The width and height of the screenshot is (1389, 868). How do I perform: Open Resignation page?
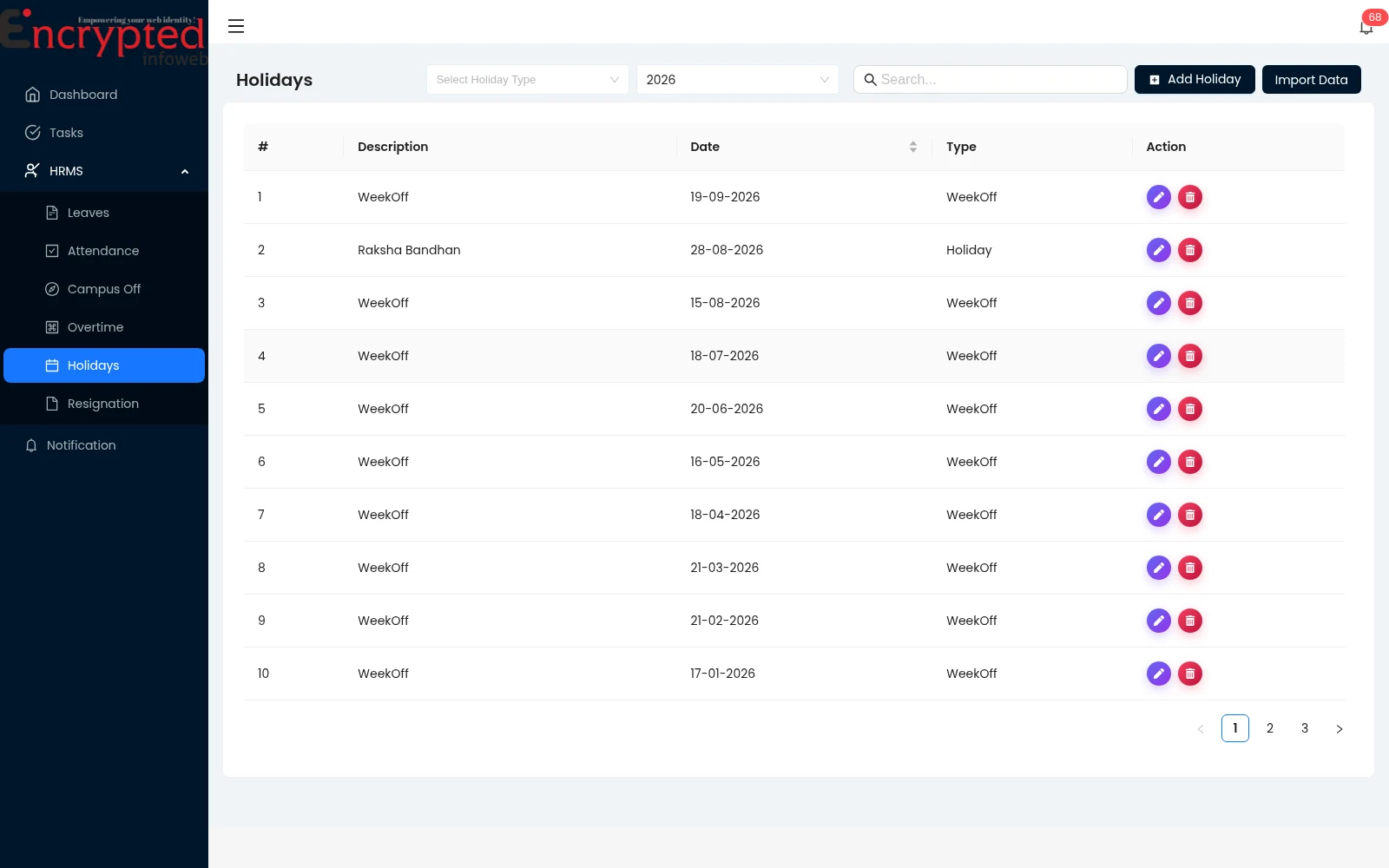[x=104, y=404]
